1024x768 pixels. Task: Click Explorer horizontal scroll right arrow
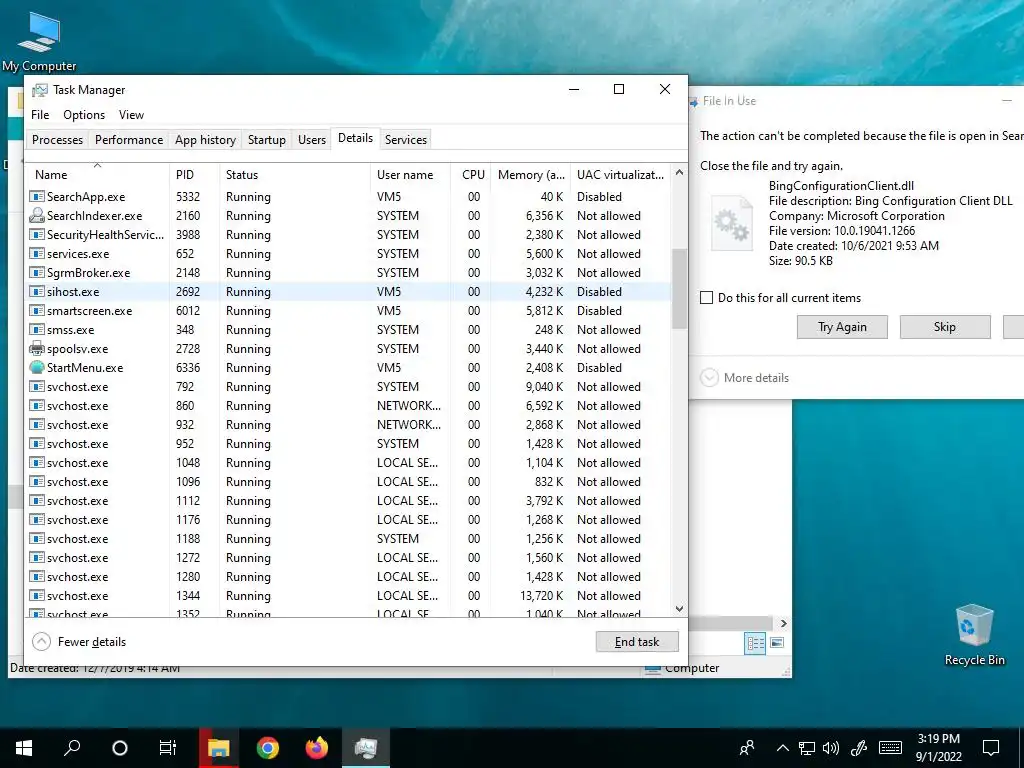point(784,624)
